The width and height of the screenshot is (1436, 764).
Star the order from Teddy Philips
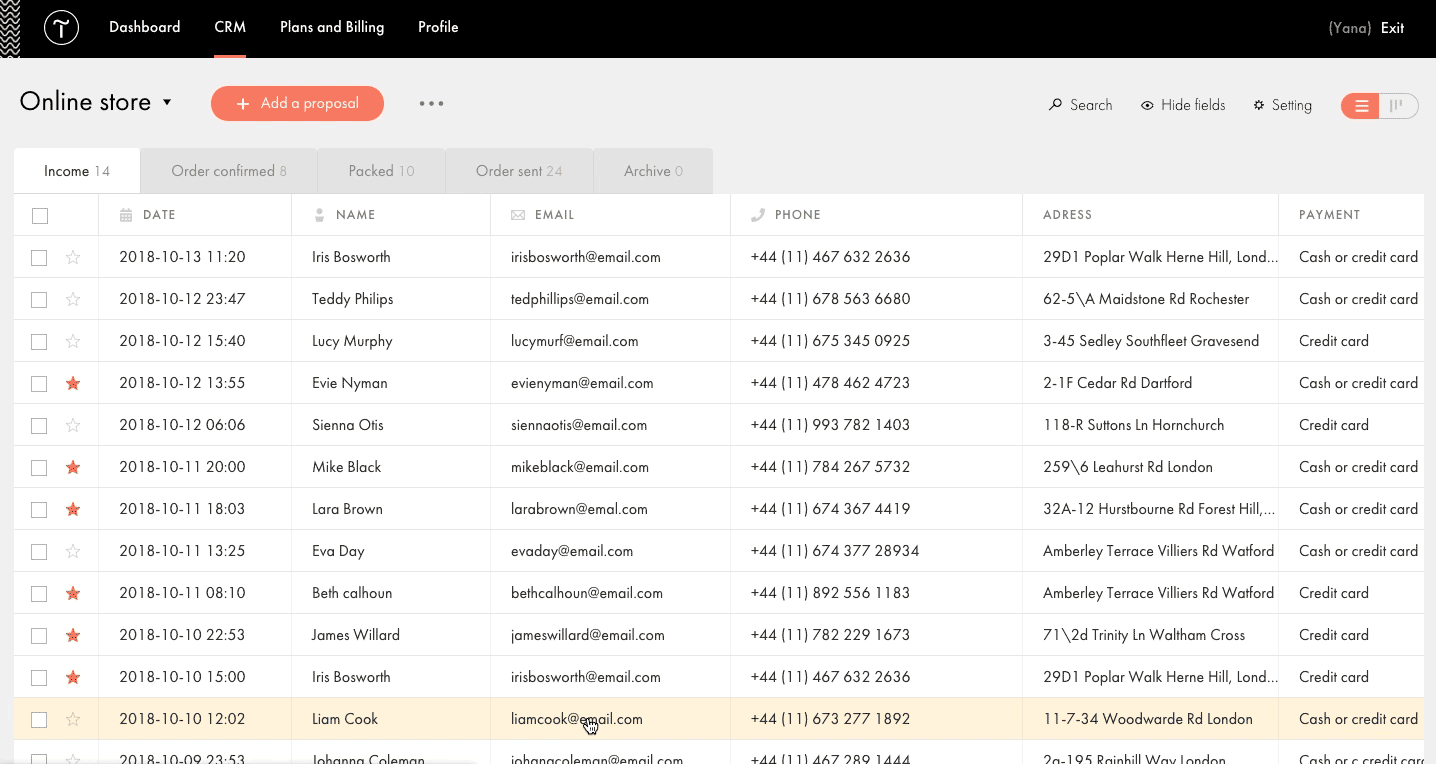72,298
